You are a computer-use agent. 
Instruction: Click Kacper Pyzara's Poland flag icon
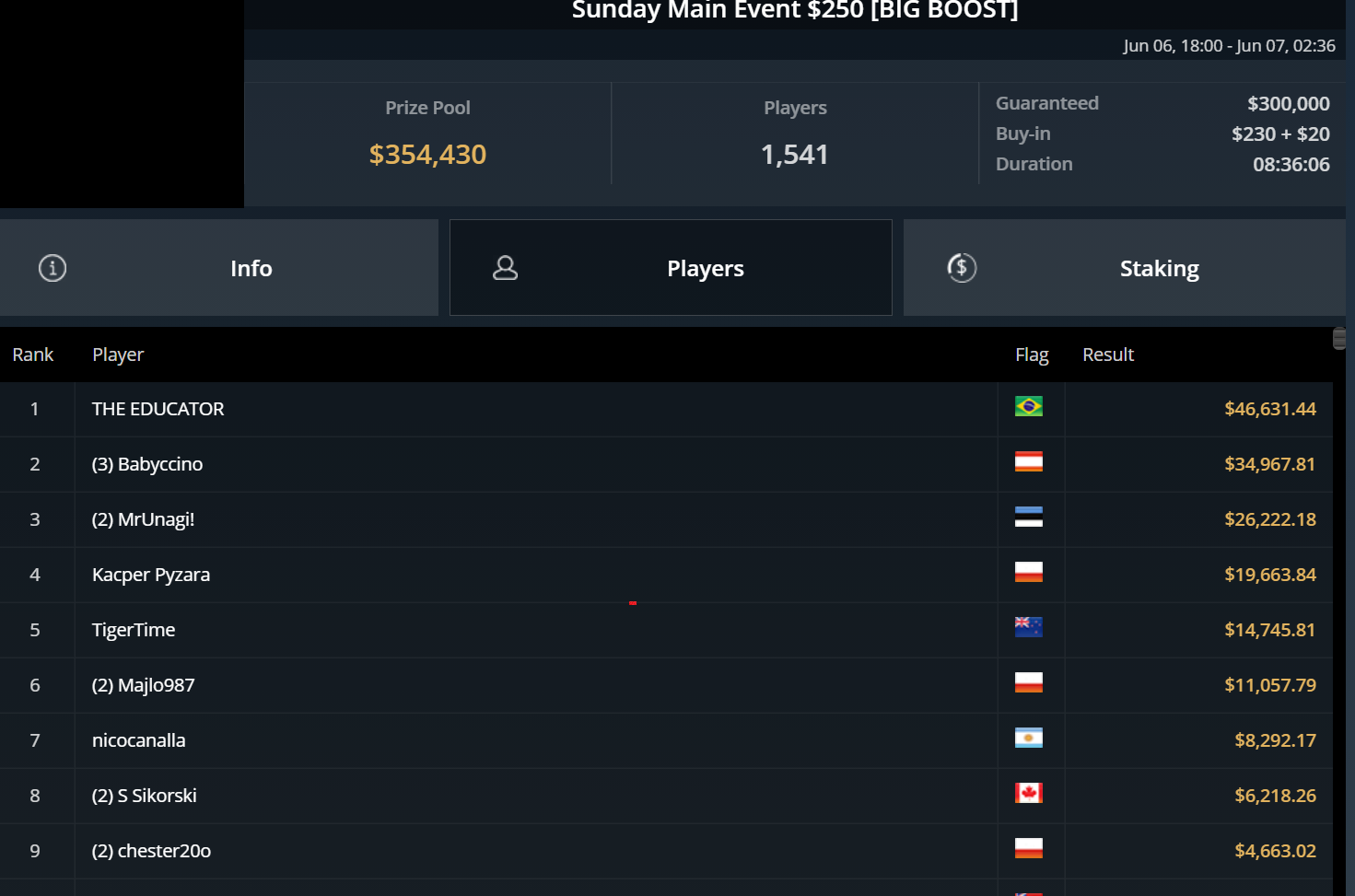(x=1028, y=572)
